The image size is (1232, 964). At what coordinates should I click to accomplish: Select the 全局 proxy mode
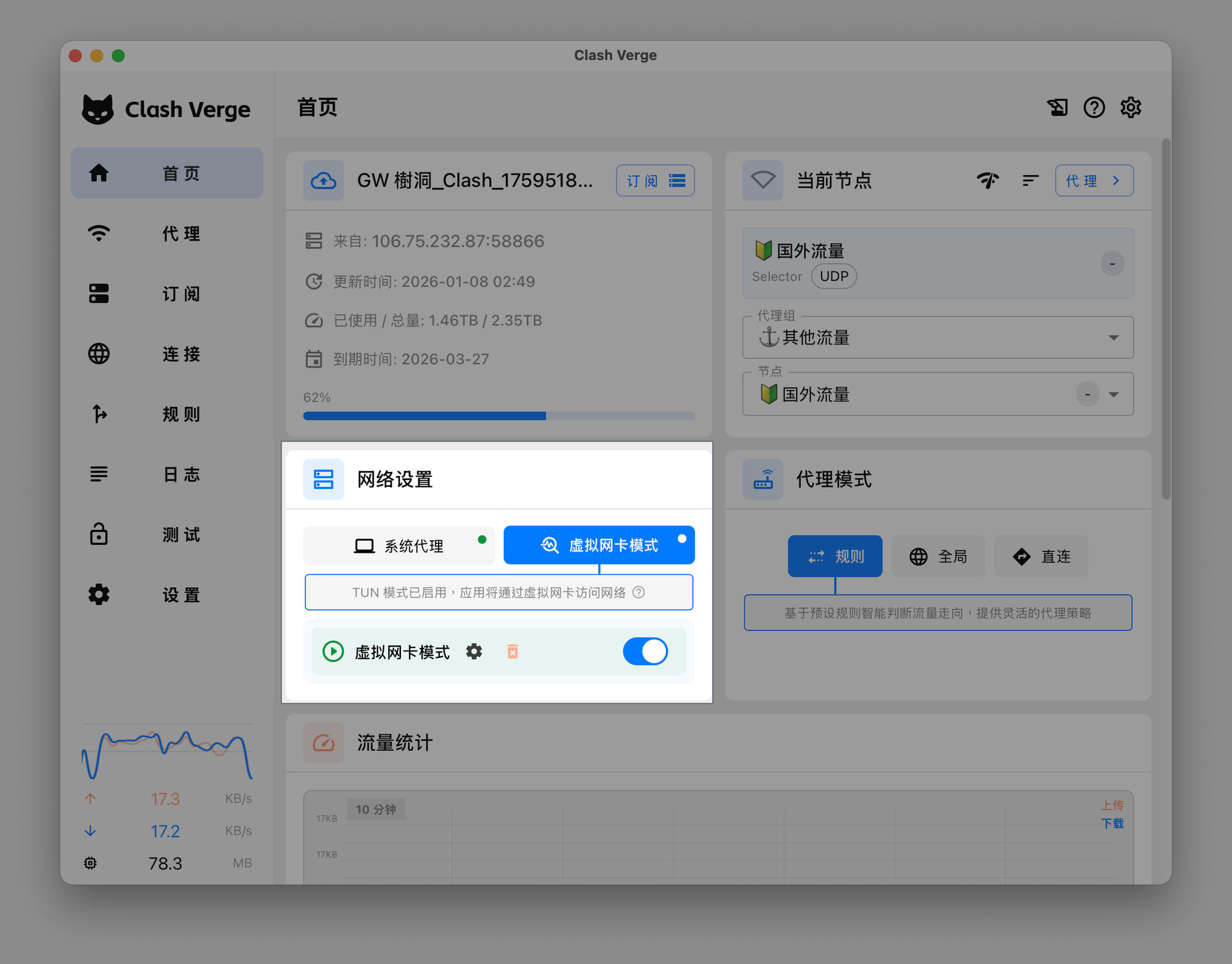point(938,556)
